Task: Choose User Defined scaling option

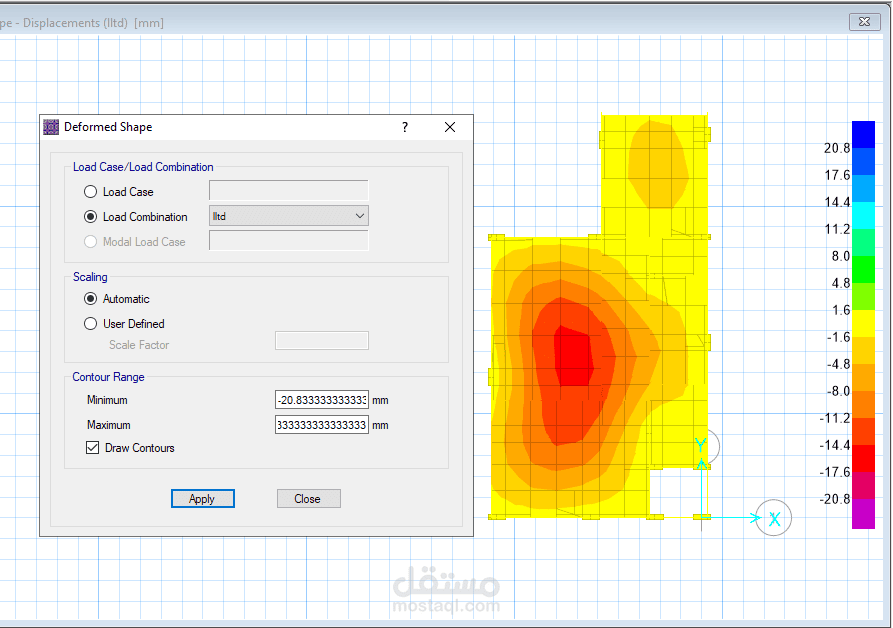Action: tap(91, 324)
